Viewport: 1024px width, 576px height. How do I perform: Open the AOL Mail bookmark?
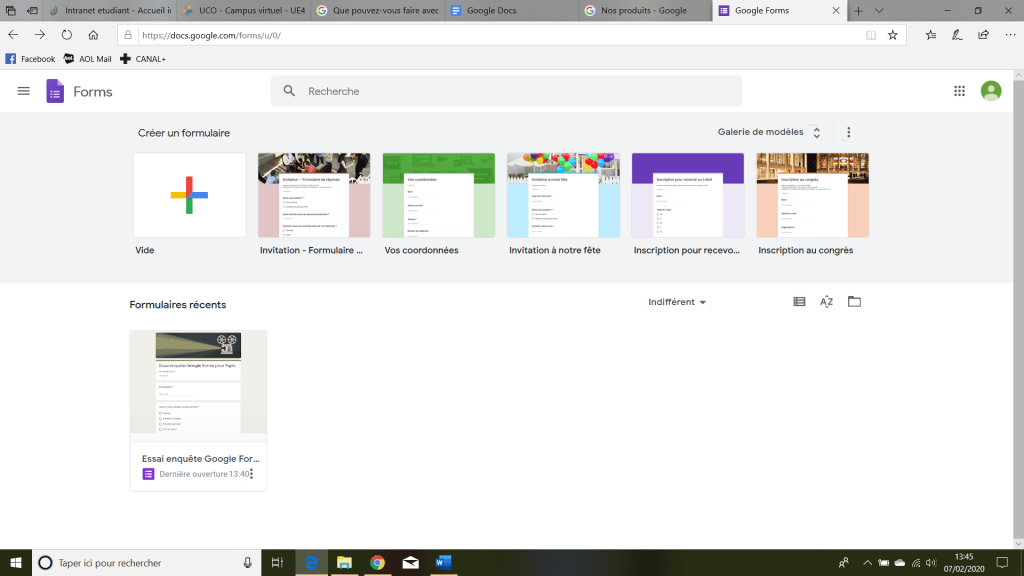(87, 59)
